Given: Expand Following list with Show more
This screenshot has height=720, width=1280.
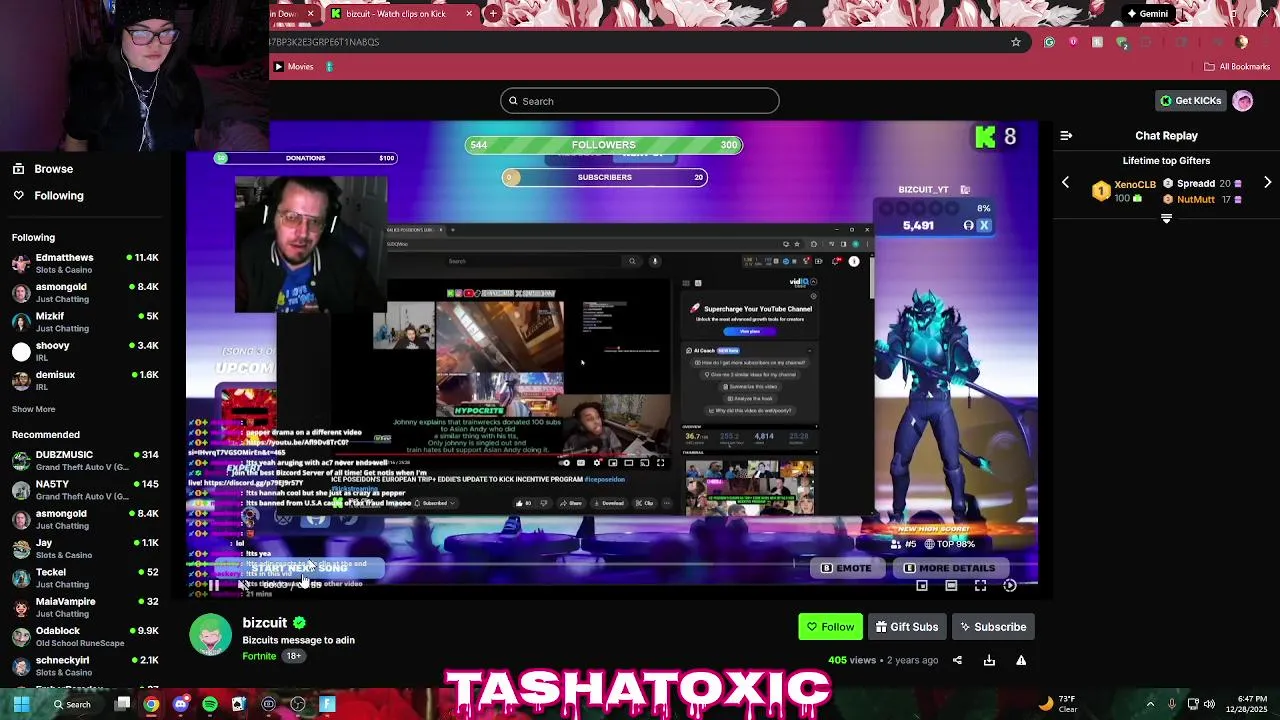Looking at the screenshot, I should click(x=33, y=409).
